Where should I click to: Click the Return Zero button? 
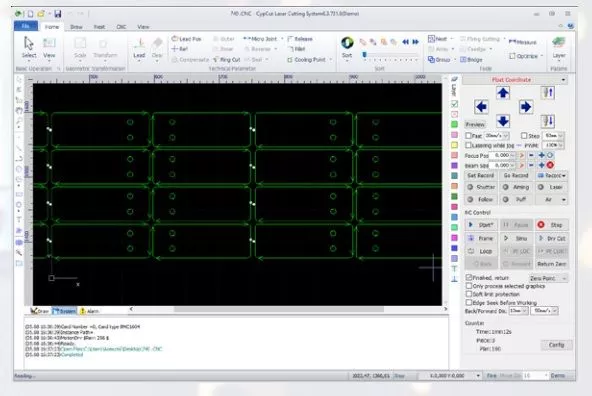tap(552, 264)
